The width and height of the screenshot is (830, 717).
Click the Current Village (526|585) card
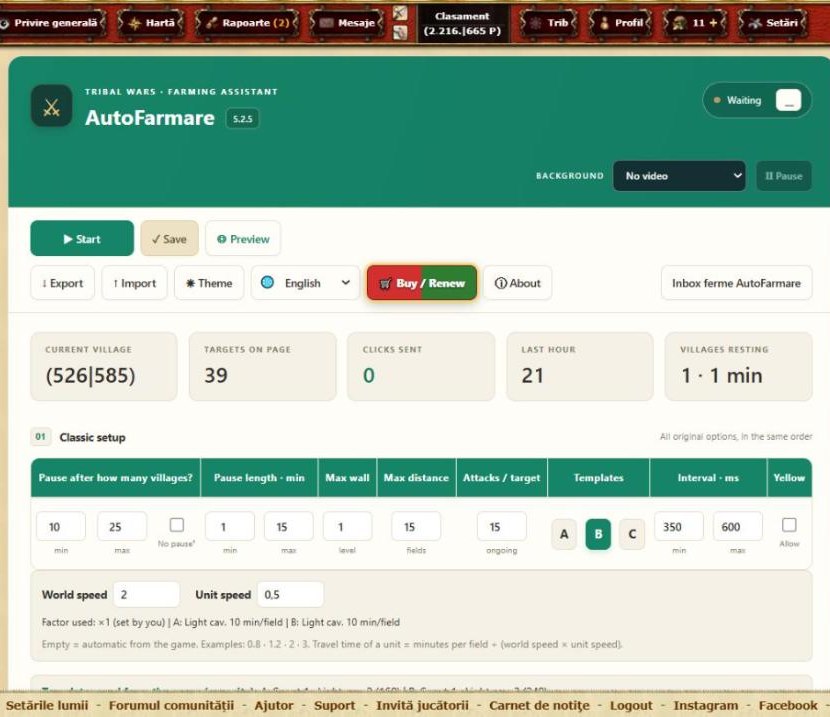pos(104,366)
